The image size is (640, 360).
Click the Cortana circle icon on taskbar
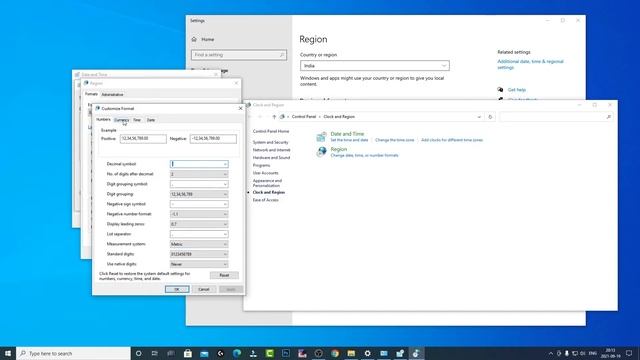pos(138,353)
